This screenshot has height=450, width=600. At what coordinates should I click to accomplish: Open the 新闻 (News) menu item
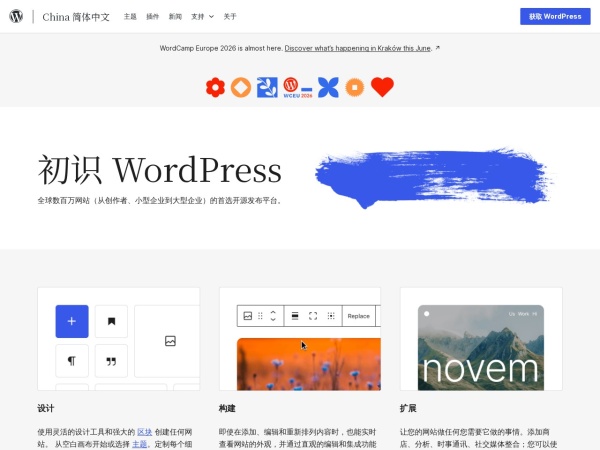[175, 16]
